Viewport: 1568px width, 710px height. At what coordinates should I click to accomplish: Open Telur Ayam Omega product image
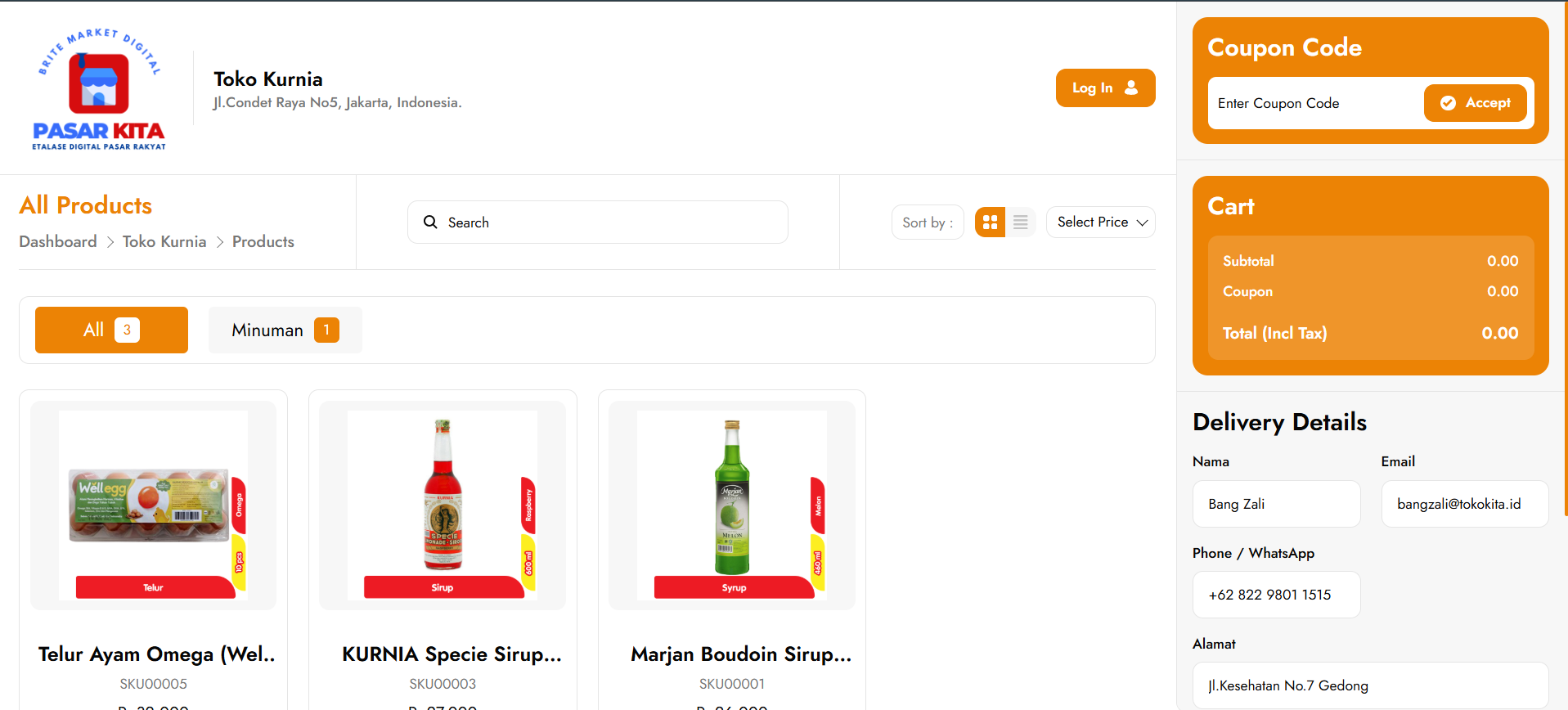point(153,506)
